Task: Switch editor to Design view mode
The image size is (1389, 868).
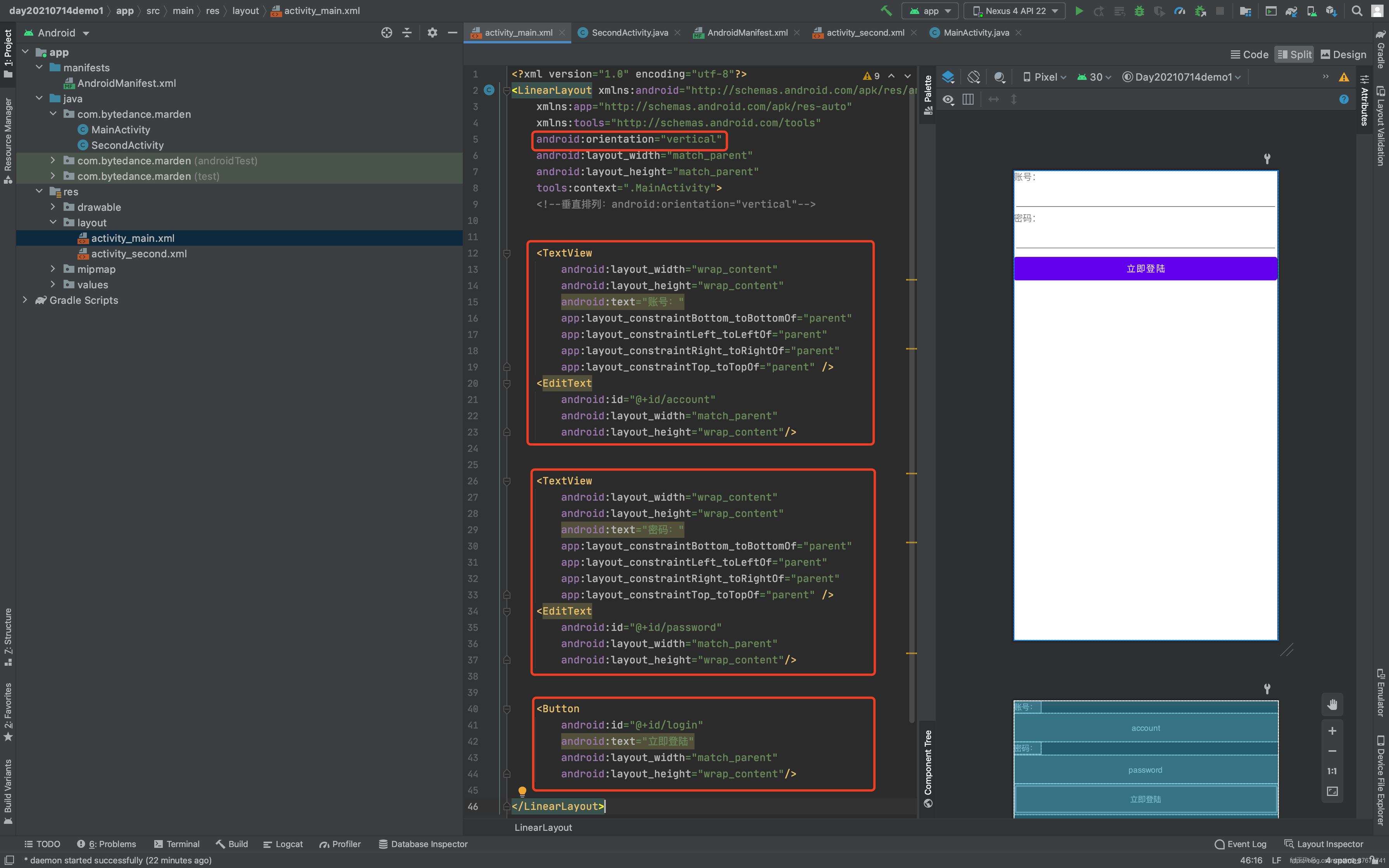Action: pyautogui.click(x=1343, y=55)
